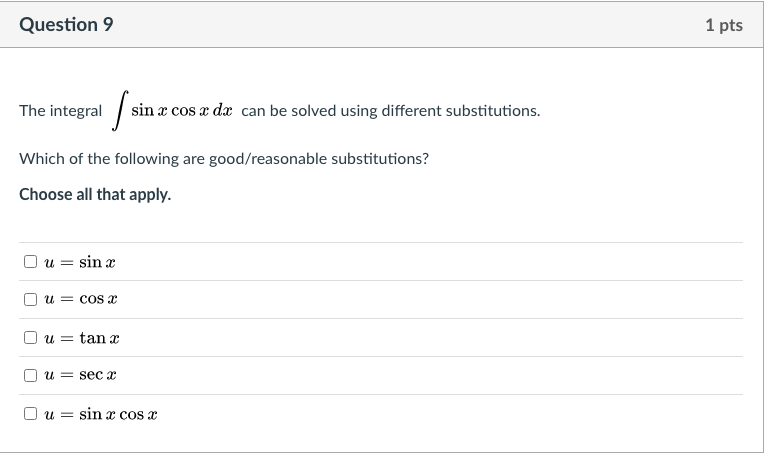Click the 'sin x cos x dx' integrand expression
The height and width of the screenshot is (453, 764).
pyautogui.click(x=182, y=111)
